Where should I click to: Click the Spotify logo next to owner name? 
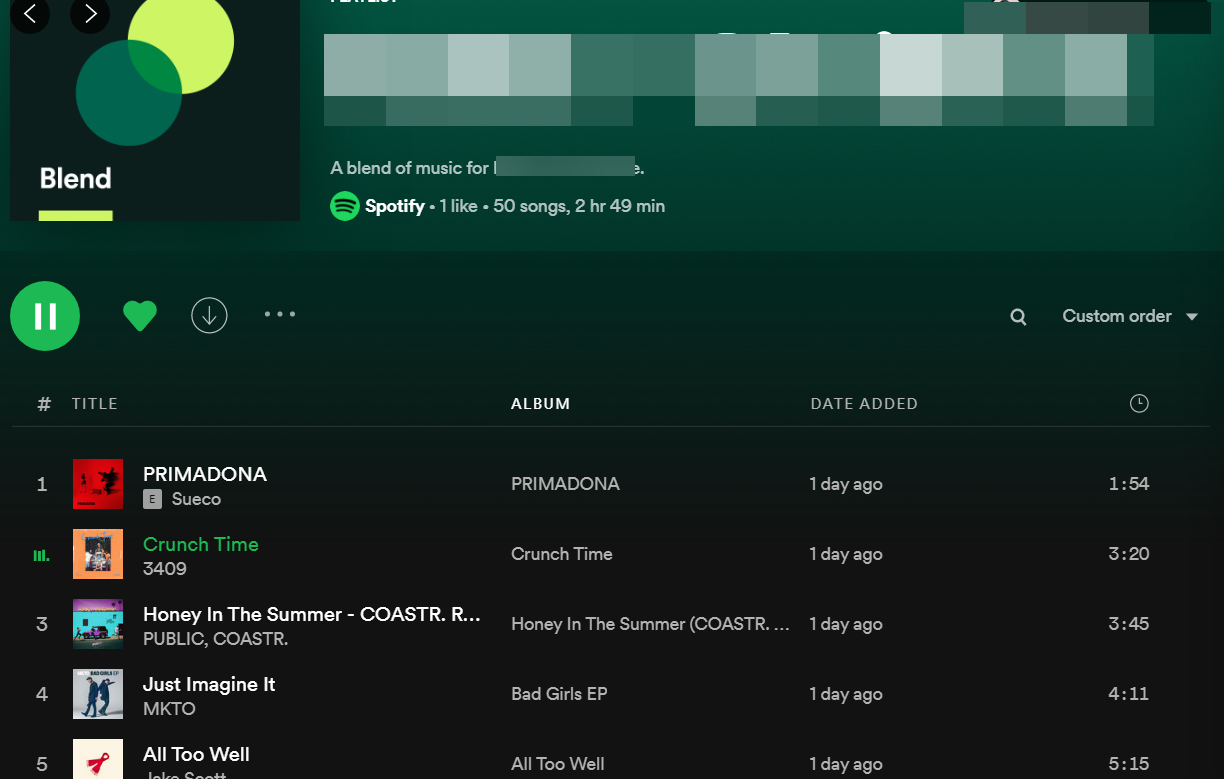click(x=345, y=206)
